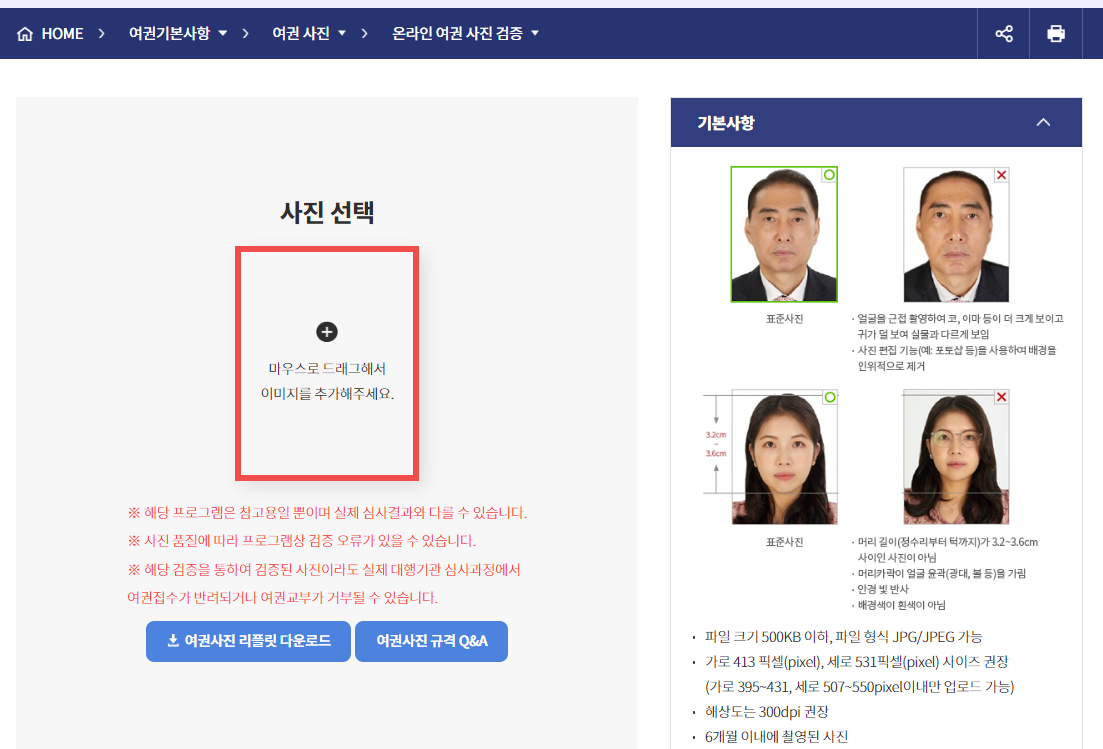Open the 여권 사진 breadcrumb dropdown

click(306, 32)
